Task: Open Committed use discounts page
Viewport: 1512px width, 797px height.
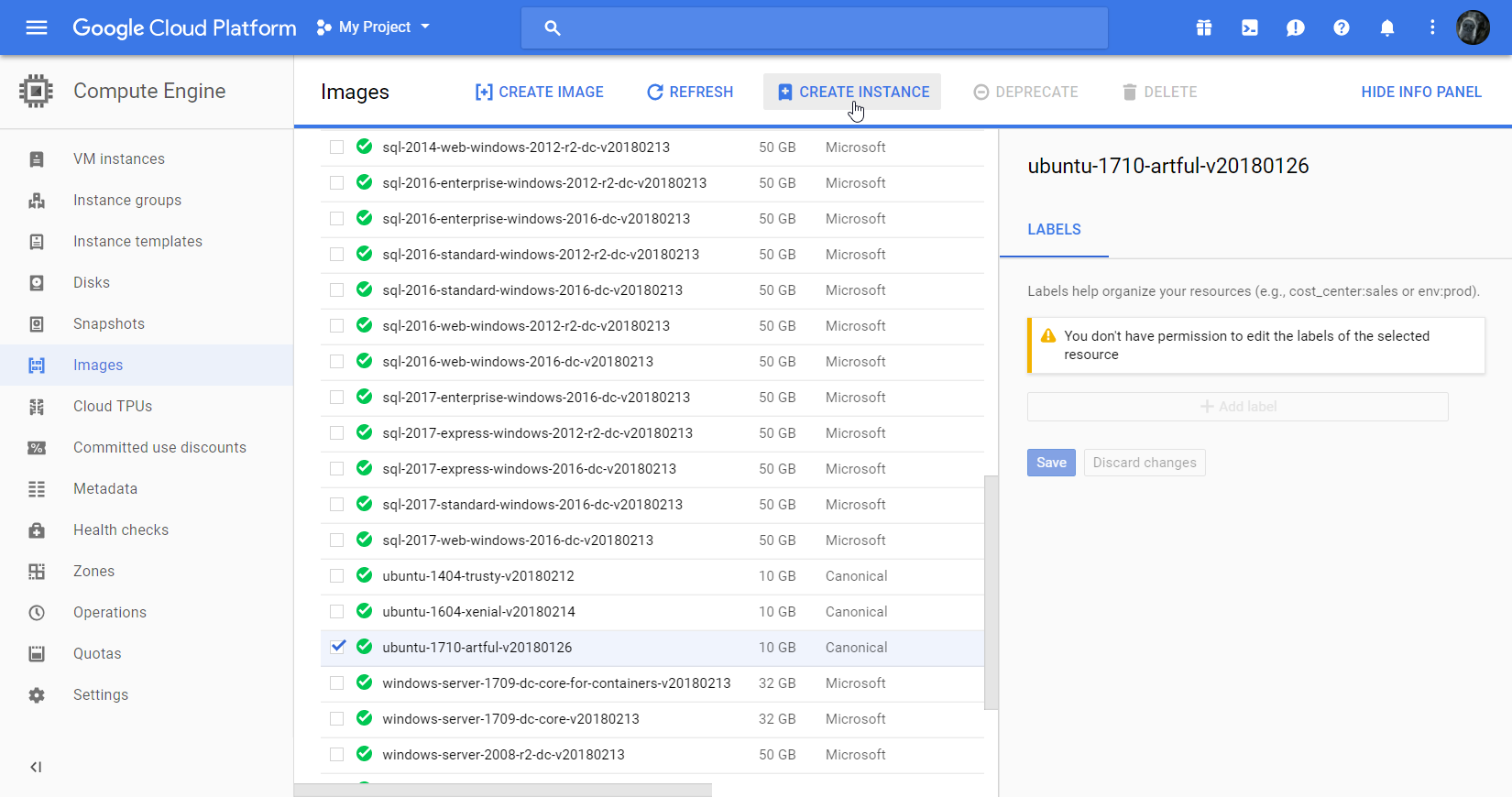Action: (159, 448)
